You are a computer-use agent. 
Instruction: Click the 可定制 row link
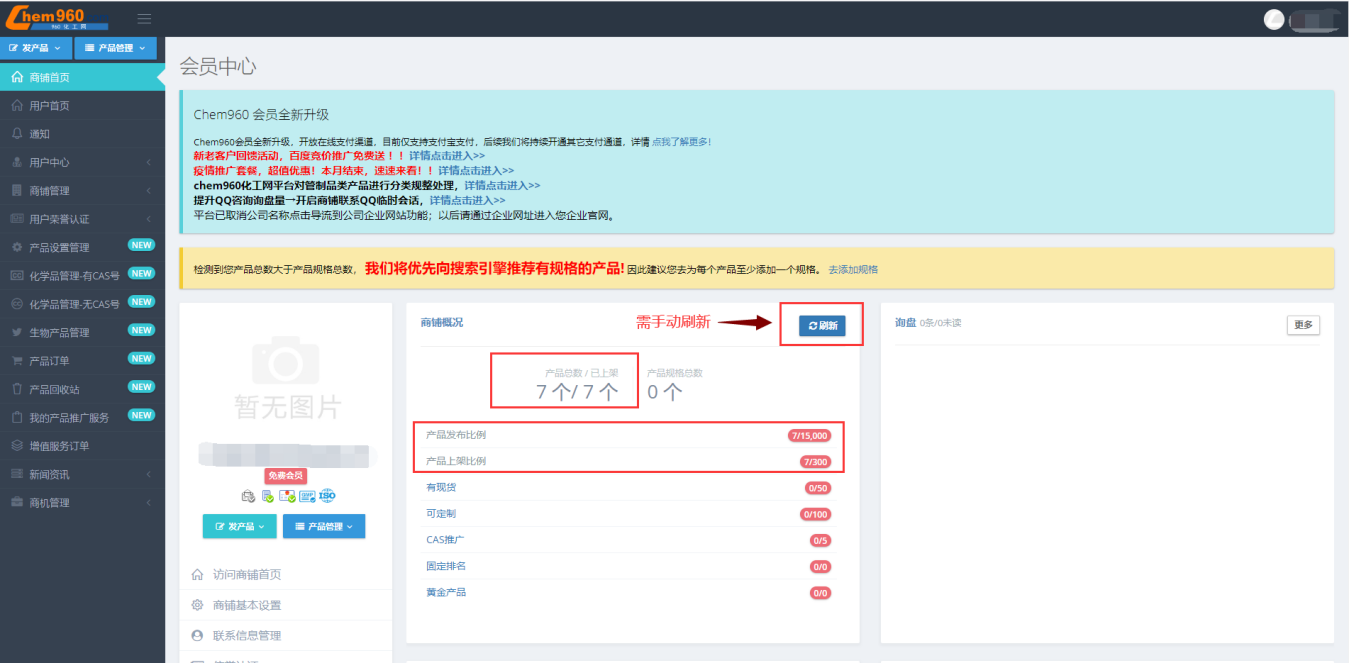coord(441,513)
